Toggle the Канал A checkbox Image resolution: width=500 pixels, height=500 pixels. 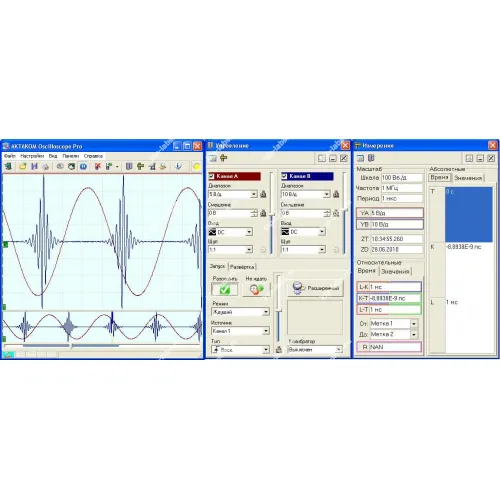click(x=212, y=176)
